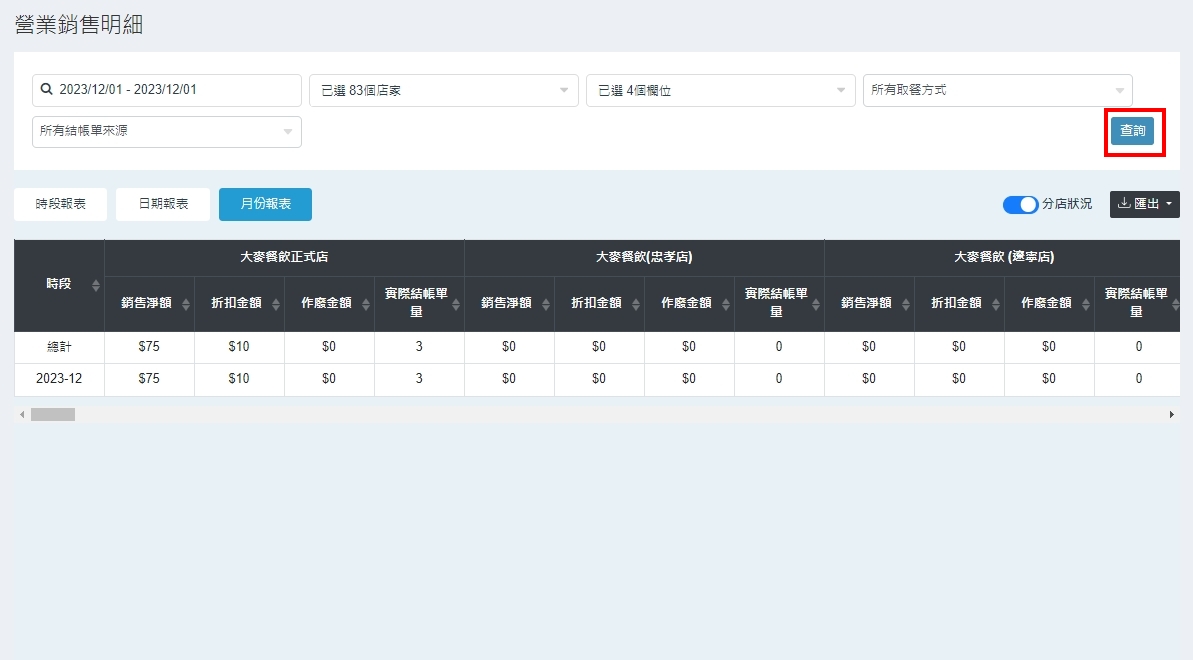The image size is (1193, 660).
Task: Sort by the 時段 column sort icon
Action: click(96, 285)
